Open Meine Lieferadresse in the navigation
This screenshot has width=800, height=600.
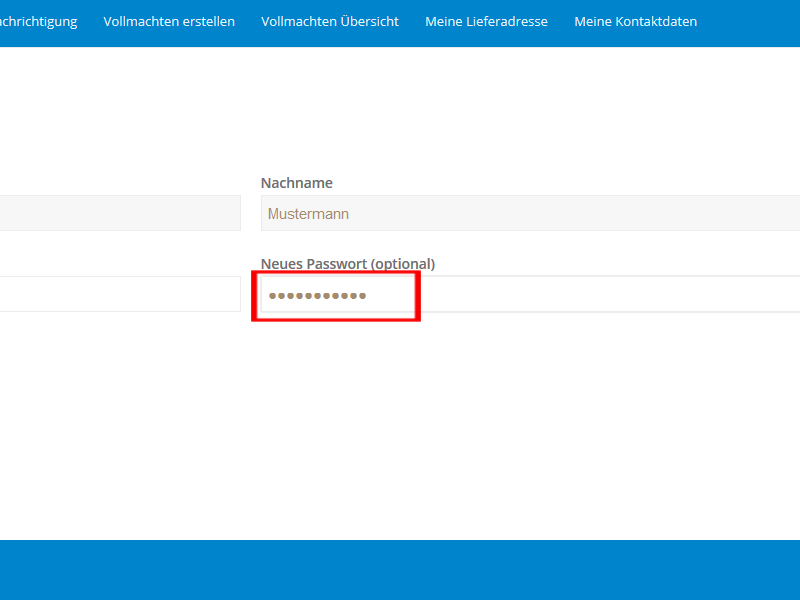tap(486, 22)
